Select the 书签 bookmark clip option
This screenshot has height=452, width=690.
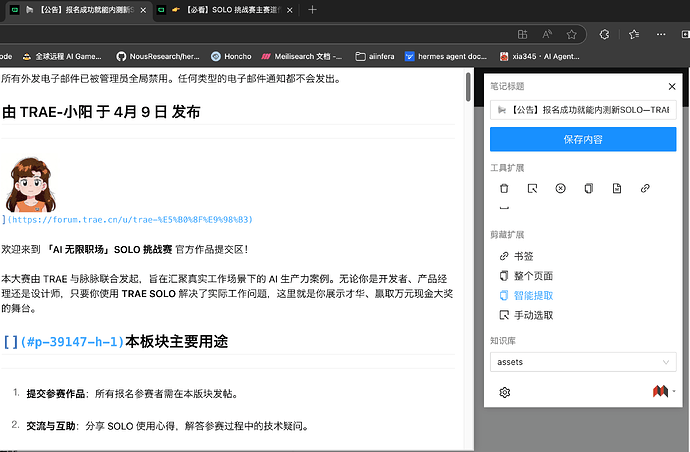coord(516,256)
